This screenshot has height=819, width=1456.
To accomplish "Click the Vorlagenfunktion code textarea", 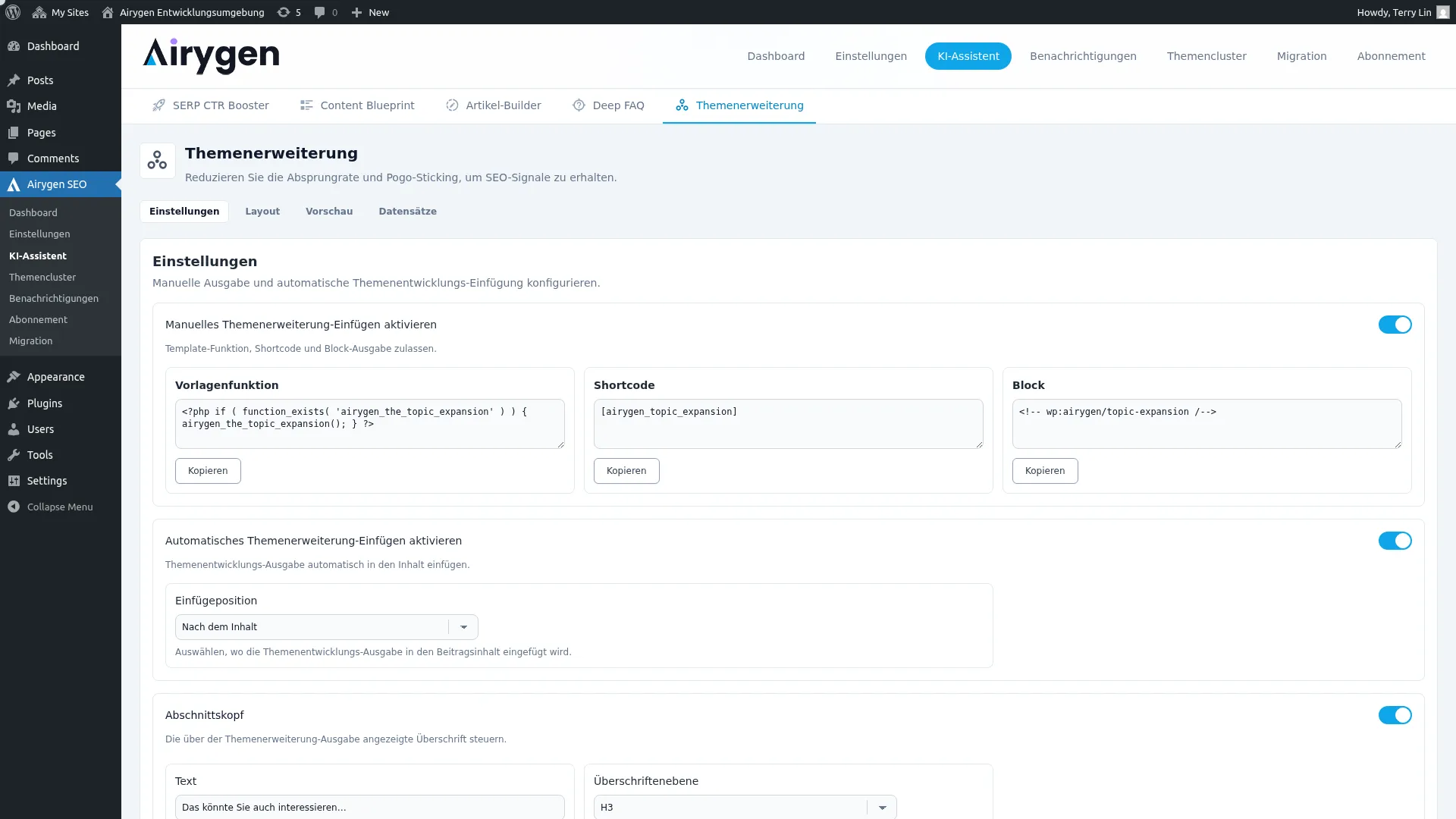I will pos(370,424).
